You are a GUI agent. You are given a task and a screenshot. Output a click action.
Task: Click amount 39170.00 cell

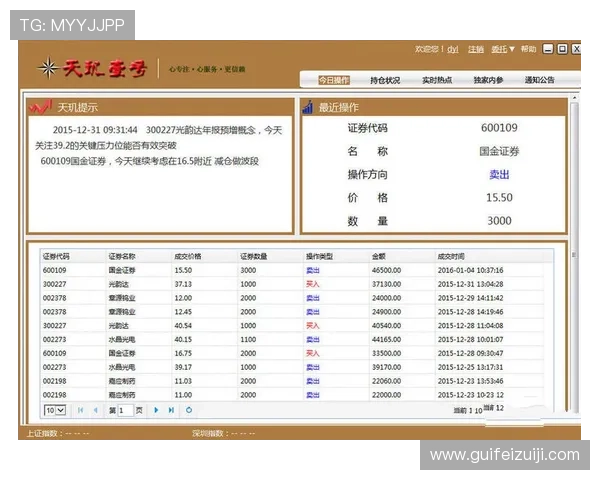386,367
